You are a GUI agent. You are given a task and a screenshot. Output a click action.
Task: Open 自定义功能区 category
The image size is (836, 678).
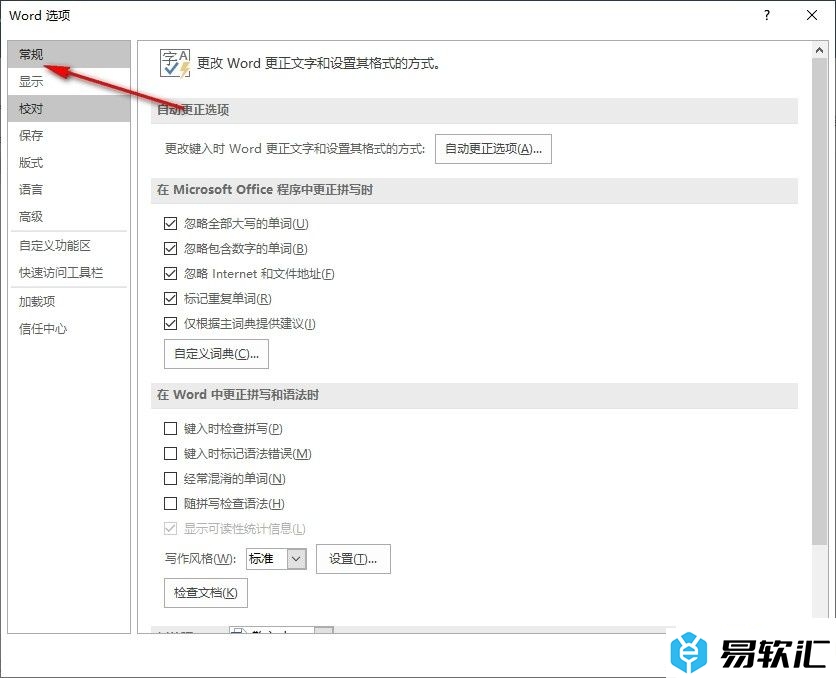(69, 246)
